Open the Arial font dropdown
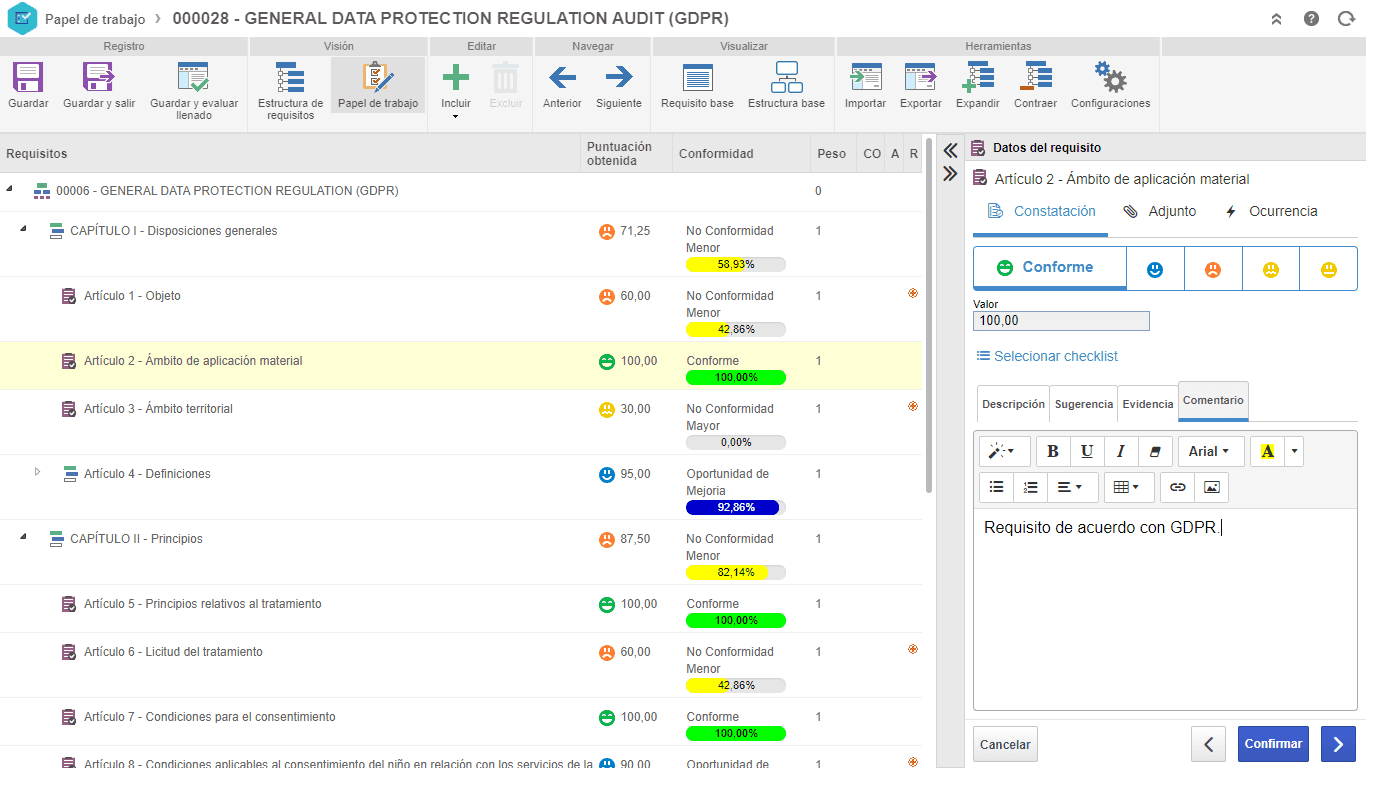Image resolution: width=1383 pixels, height=785 pixels. [x=1211, y=452]
